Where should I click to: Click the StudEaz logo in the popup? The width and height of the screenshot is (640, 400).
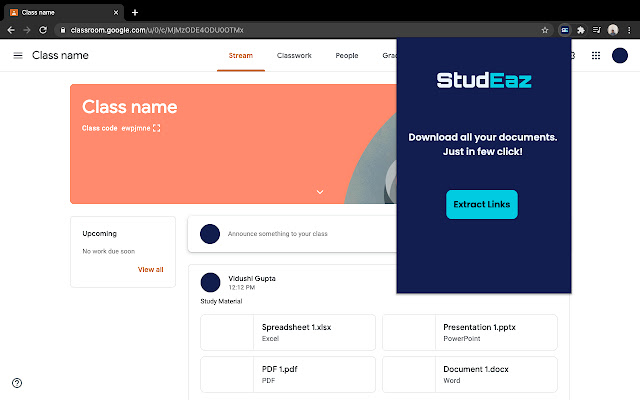pos(484,80)
